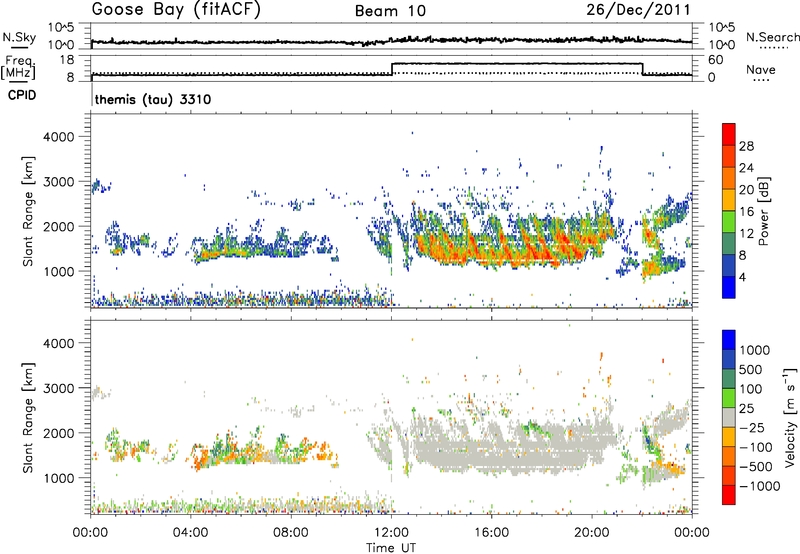Click the "24" power colorbar label

(746, 168)
